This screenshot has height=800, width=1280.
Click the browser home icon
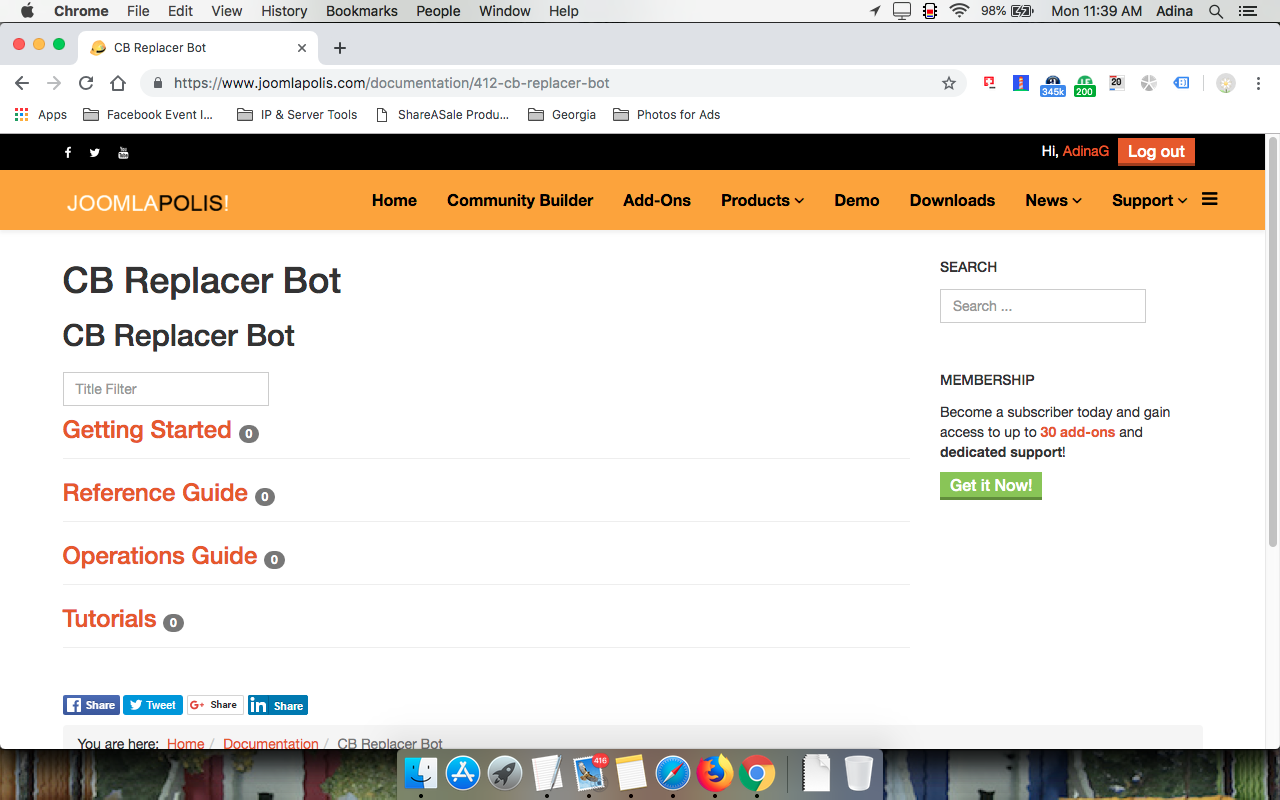tap(118, 83)
